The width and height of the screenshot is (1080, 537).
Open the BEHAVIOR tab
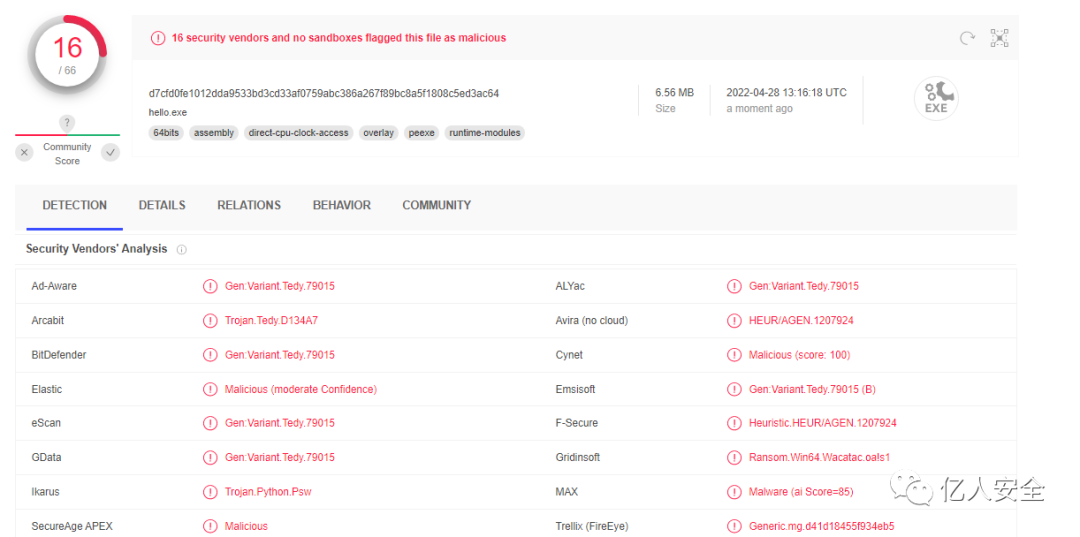342,205
